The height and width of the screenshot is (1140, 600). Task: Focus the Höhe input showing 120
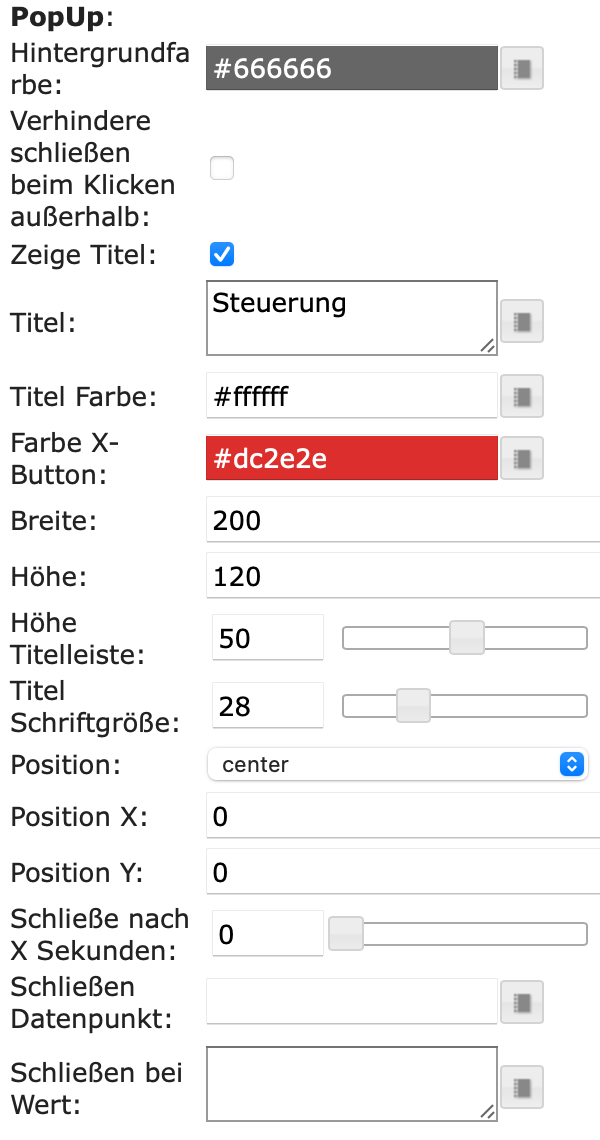pyautogui.click(x=402, y=577)
